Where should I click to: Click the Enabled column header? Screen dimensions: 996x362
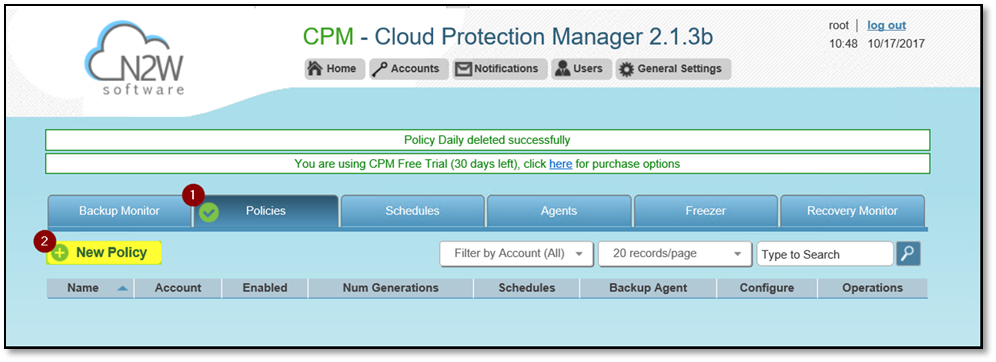pos(265,288)
